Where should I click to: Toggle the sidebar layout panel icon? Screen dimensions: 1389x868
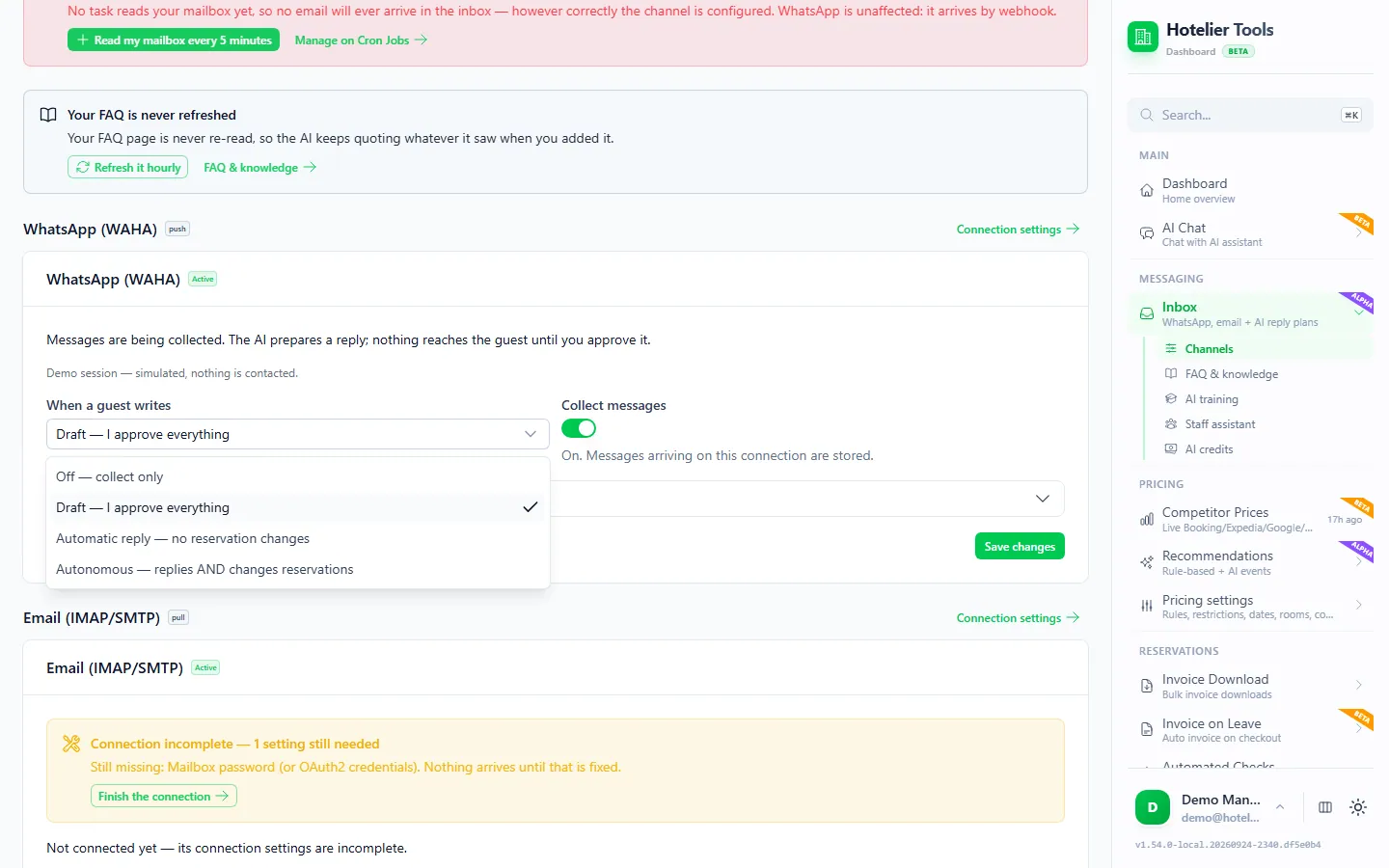pyautogui.click(x=1325, y=807)
